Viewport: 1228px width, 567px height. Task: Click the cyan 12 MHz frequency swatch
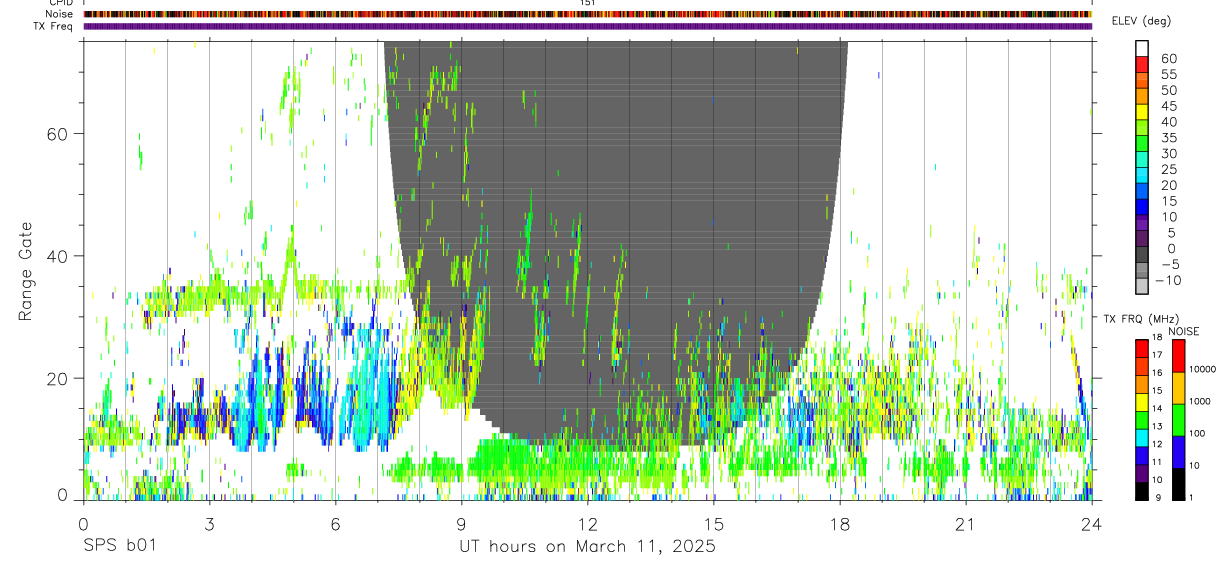tap(1142, 438)
